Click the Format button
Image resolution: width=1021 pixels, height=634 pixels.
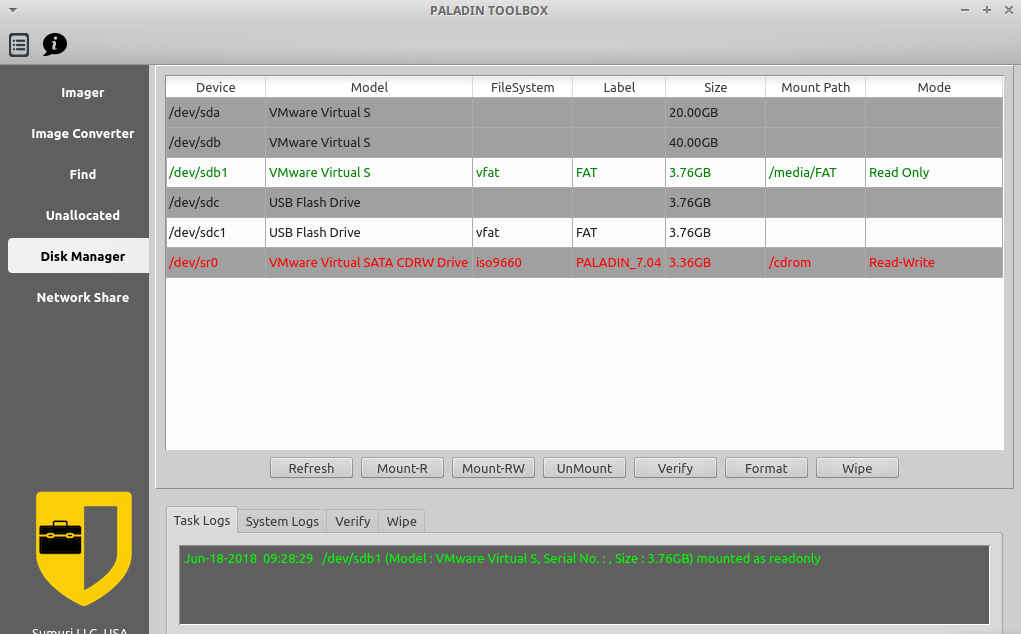(x=766, y=468)
